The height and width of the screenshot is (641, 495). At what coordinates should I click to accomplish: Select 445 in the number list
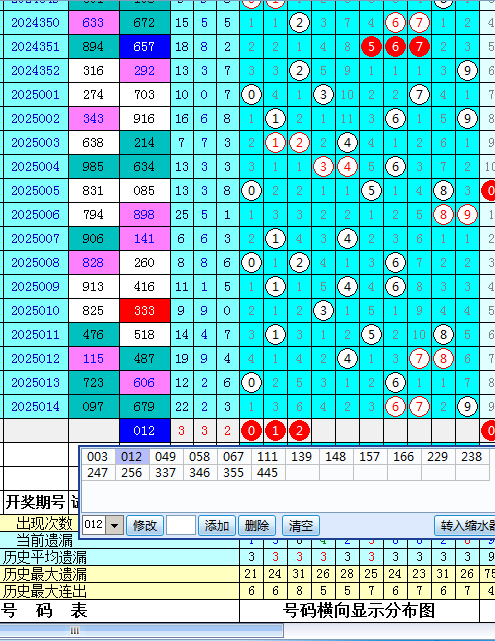click(267, 473)
